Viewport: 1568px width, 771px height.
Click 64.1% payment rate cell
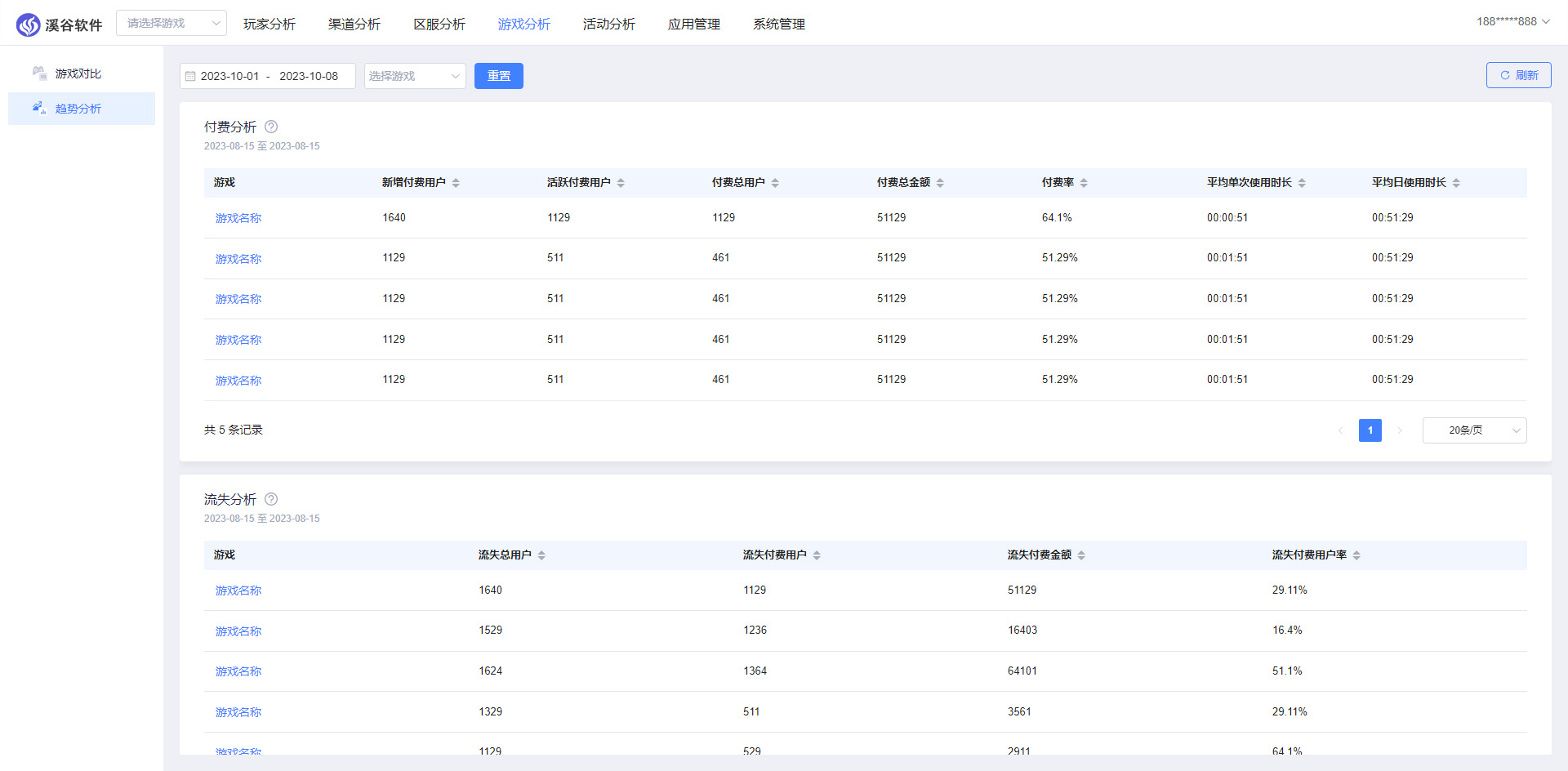click(x=1057, y=218)
